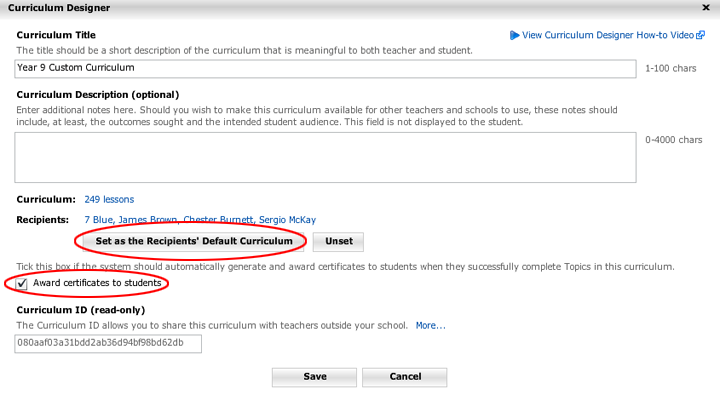
Task: Click the '1-100 chars' hint text
Action: pos(670,68)
